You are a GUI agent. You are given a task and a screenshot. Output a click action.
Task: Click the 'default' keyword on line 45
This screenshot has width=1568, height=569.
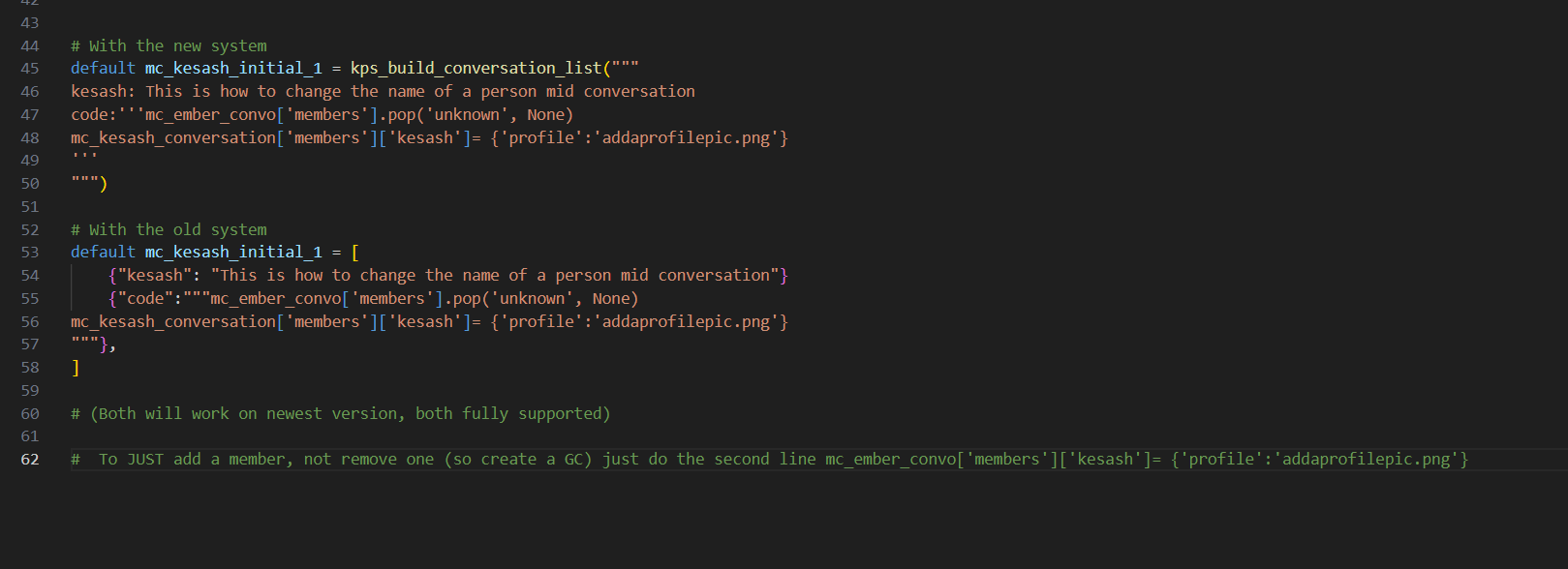click(x=103, y=69)
